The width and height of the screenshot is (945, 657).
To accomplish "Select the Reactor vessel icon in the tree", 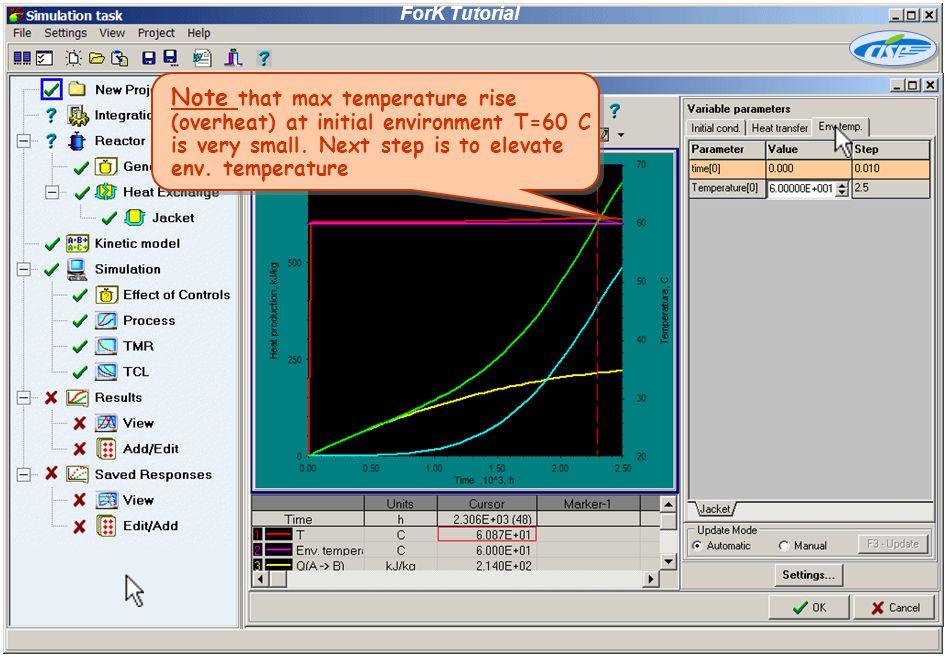I will point(77,141).
